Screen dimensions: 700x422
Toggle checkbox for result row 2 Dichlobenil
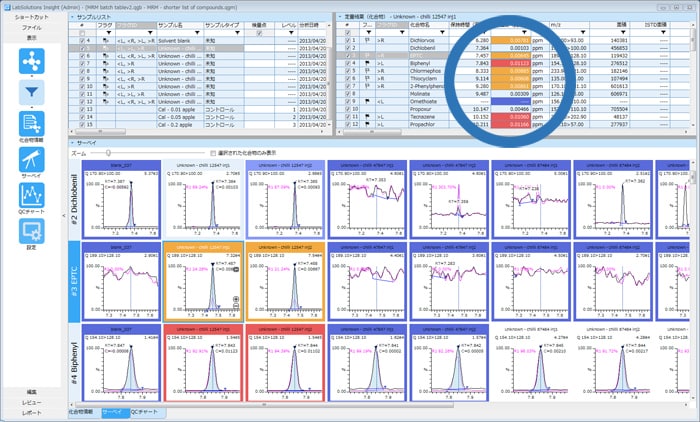coord(348,48)
